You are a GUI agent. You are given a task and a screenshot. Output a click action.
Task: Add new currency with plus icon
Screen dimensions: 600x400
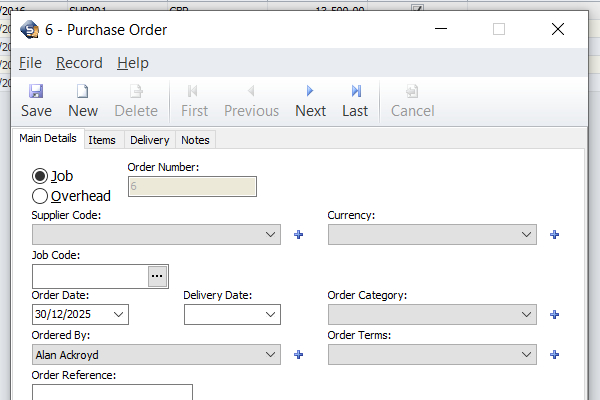pos(554,235)
